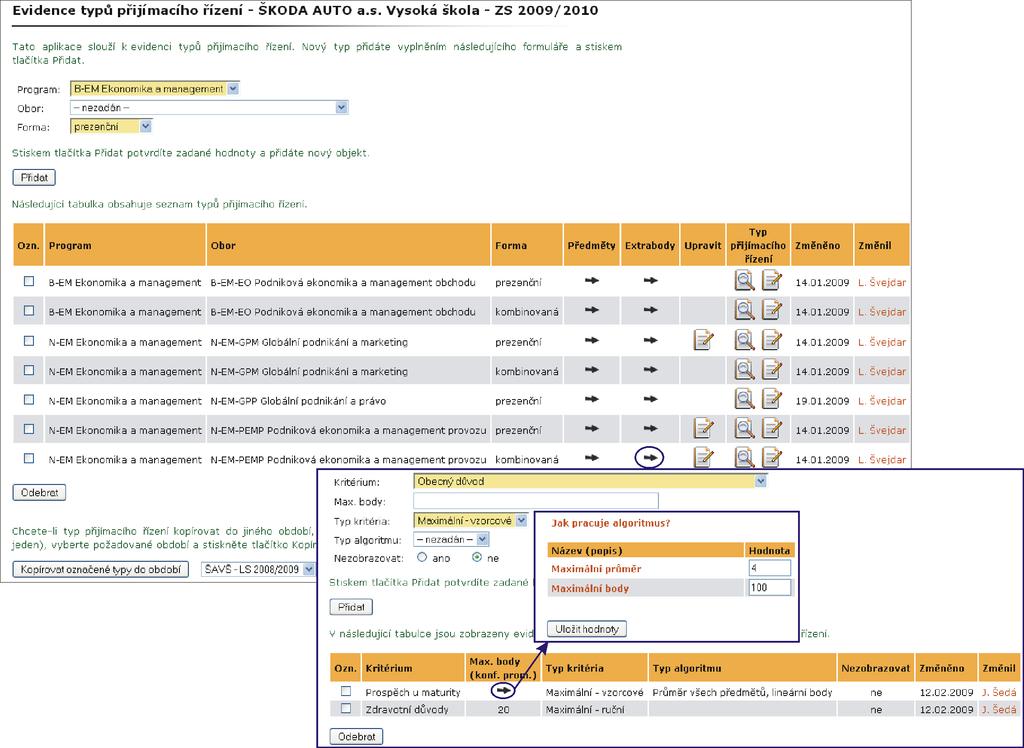Screen dimensions: 1024x748
Task: Open the Kritérium dropdown
Action: point(590,481)
